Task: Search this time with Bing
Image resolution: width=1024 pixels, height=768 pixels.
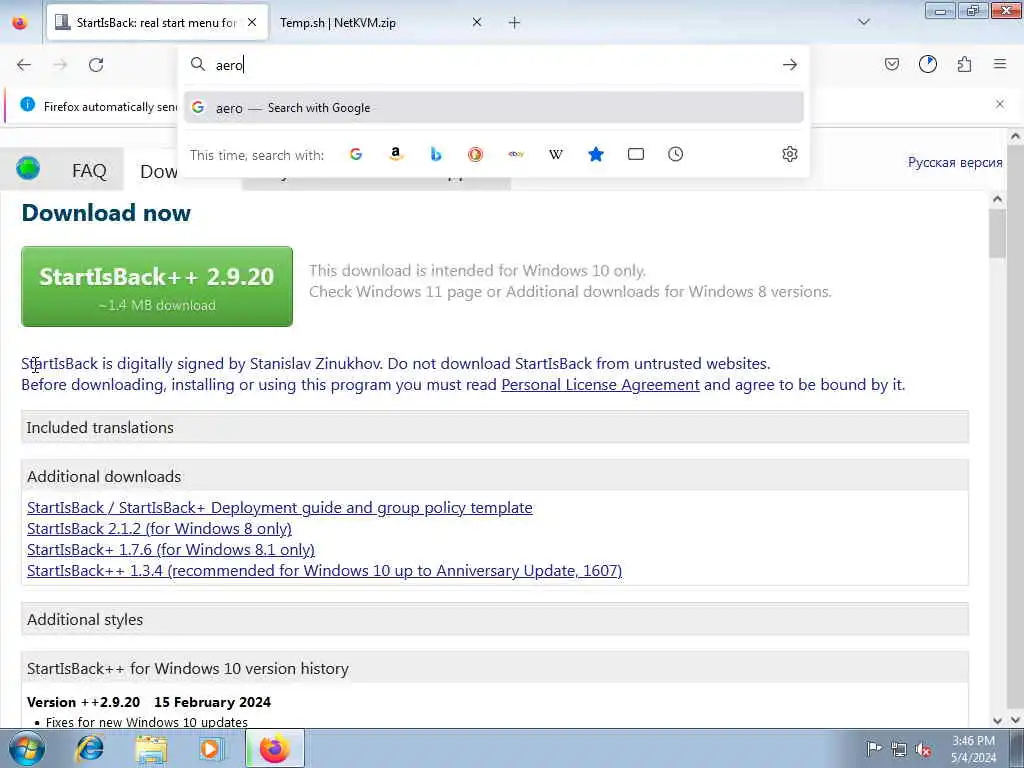Action: pos(436,154)
